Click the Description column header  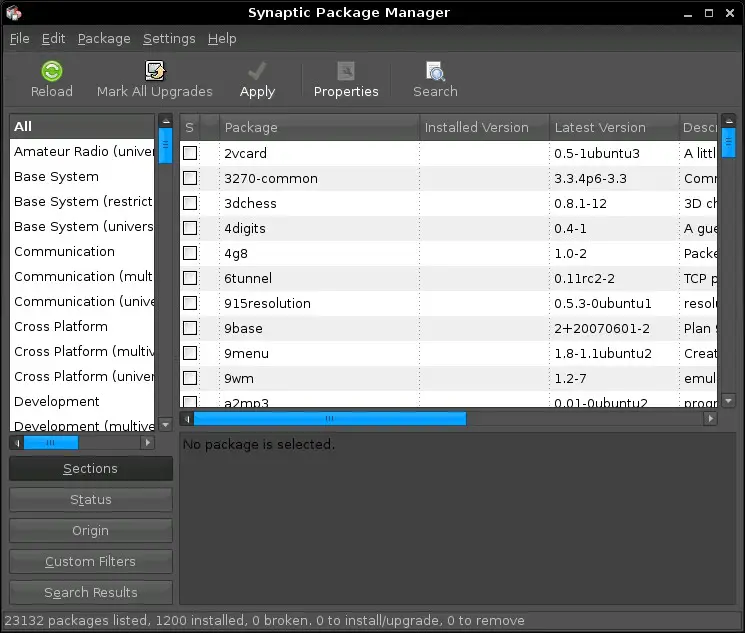point(698,127)
